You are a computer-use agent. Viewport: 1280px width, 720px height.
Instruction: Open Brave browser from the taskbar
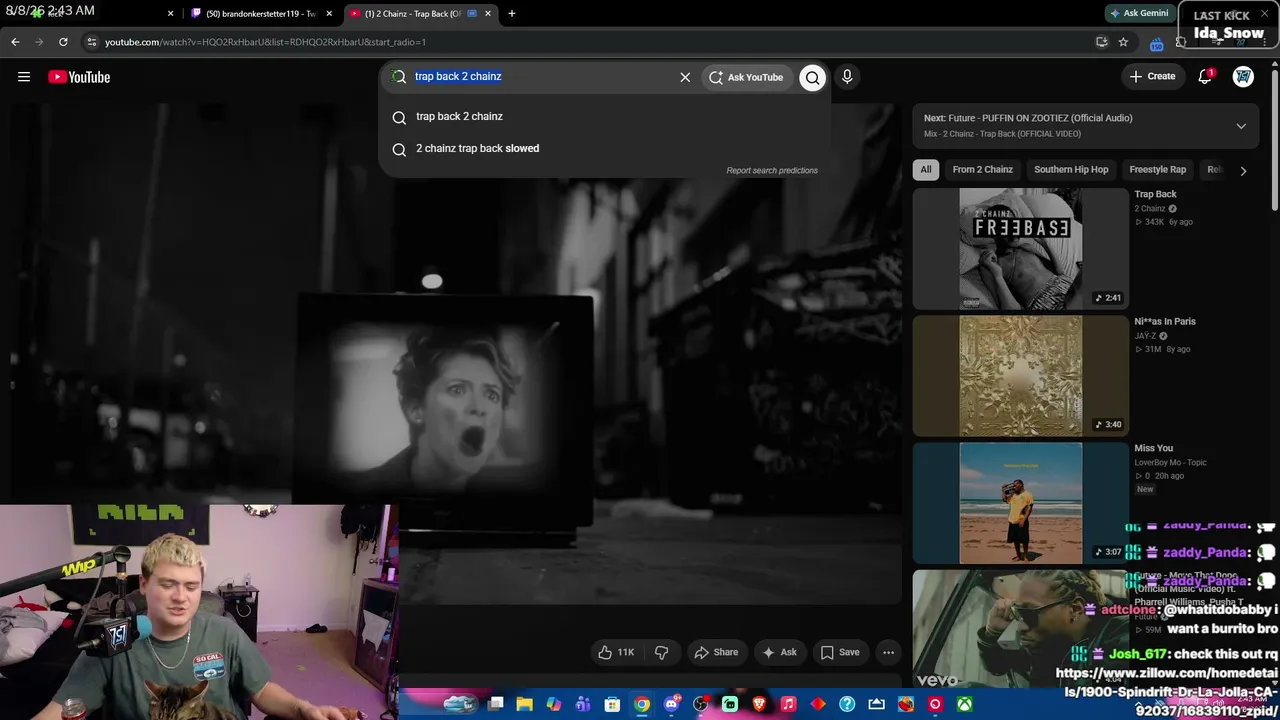(x=759, y=705)
